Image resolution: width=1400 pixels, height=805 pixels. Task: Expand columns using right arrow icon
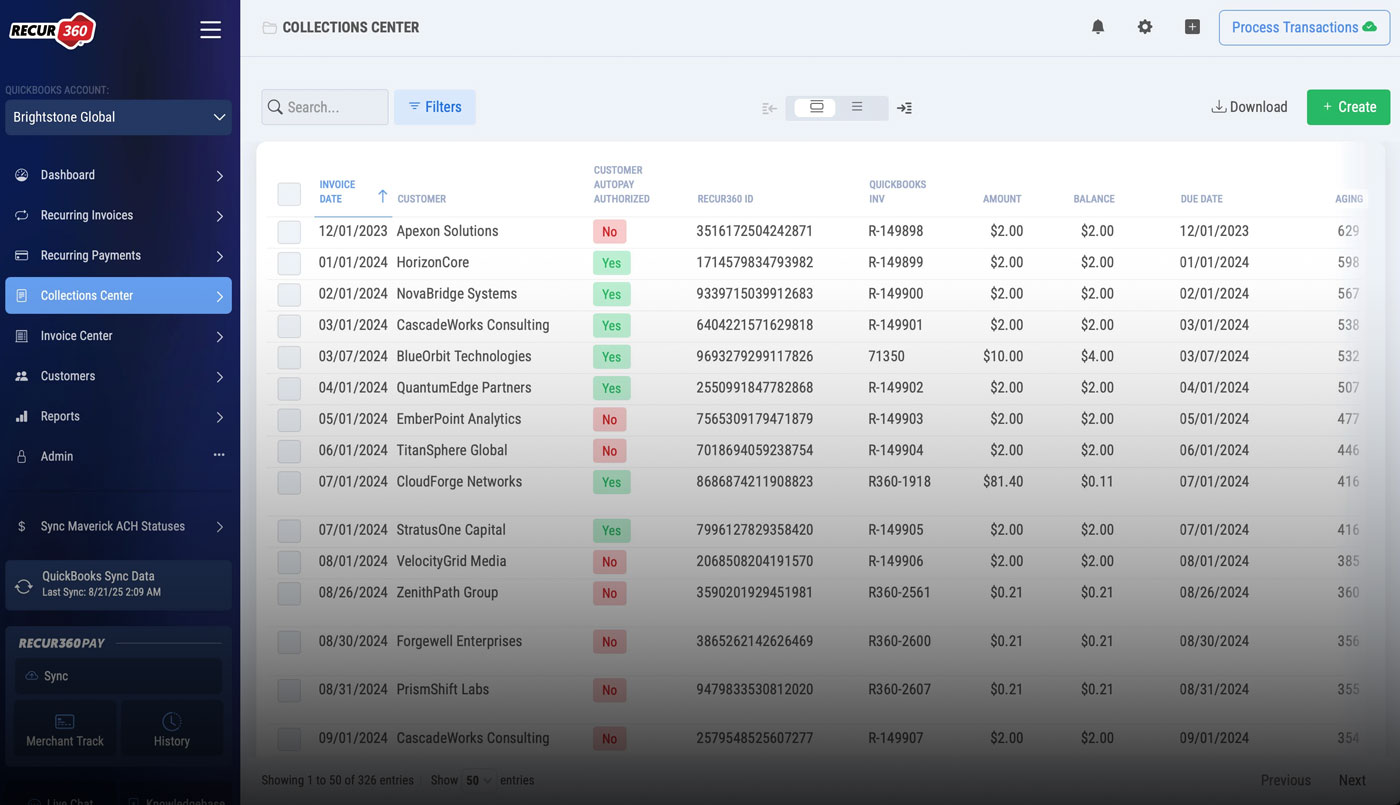pos(904,108)
